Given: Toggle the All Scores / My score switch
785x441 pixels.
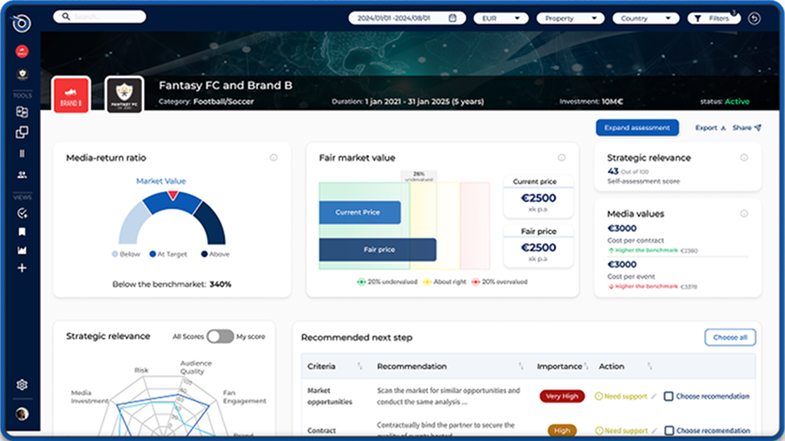Looking at the screenshot, I should point(219,337).
